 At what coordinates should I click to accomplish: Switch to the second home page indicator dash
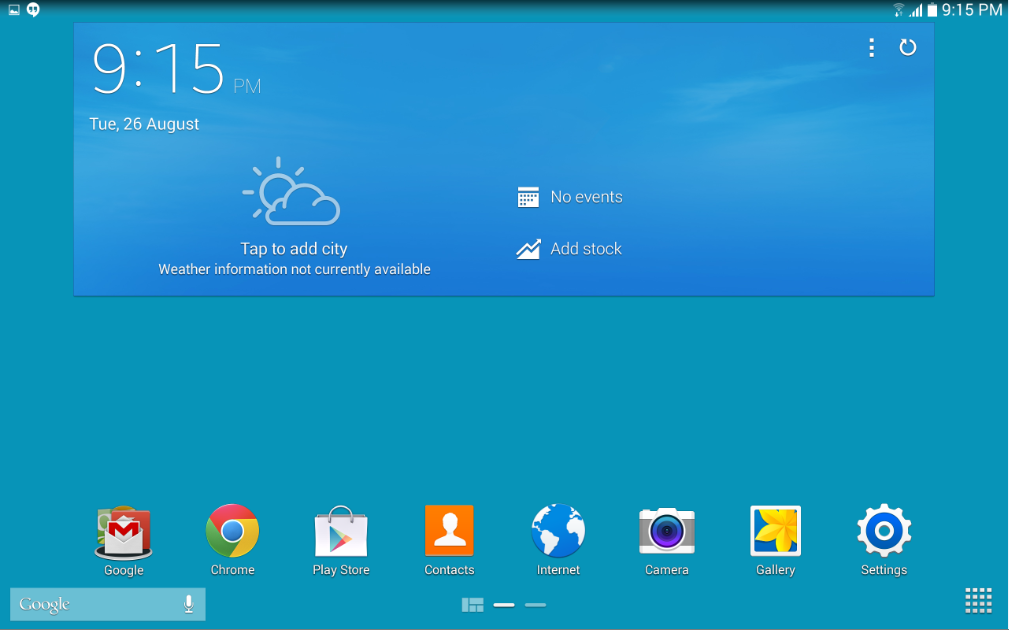[x=535, y=605]
